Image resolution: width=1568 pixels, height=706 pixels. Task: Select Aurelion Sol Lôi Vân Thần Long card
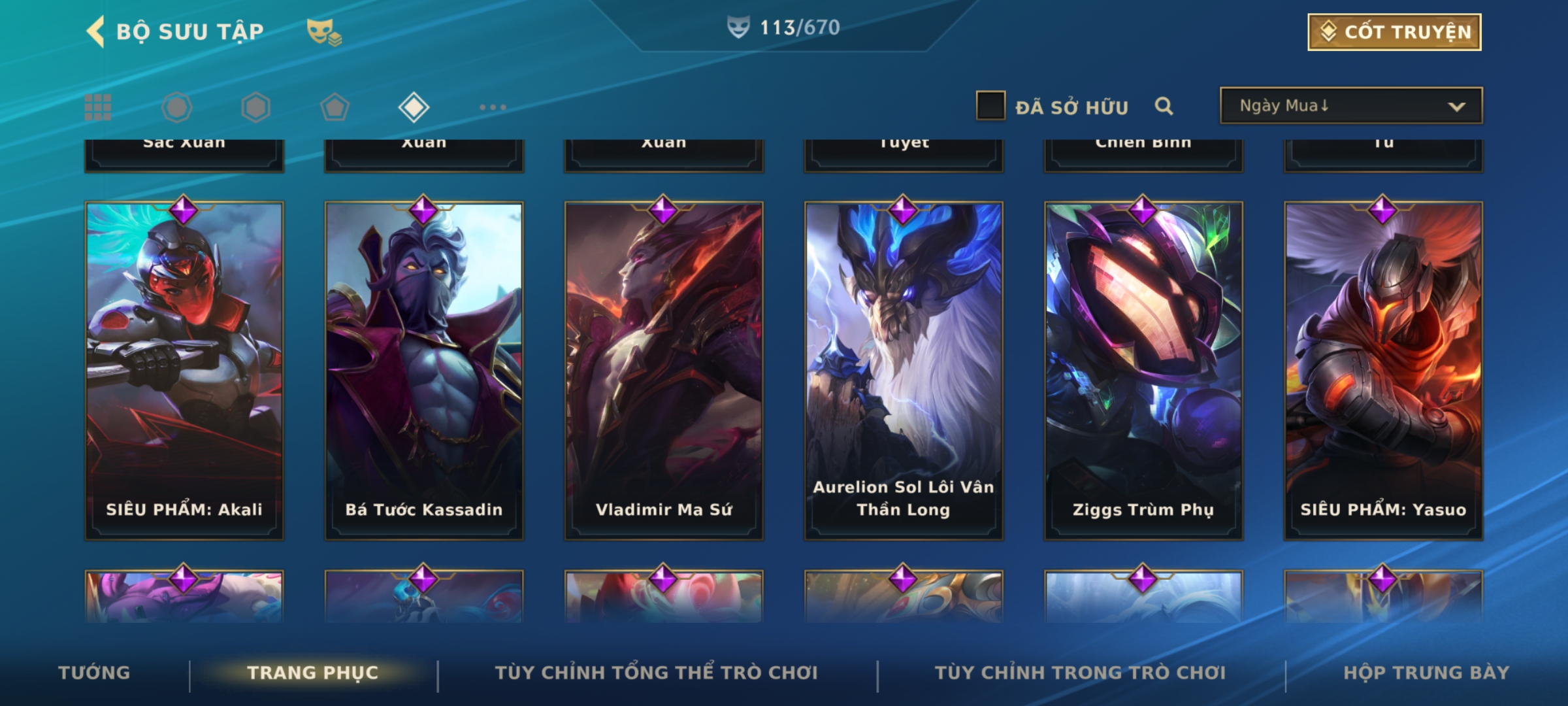[x=904, y=371]
